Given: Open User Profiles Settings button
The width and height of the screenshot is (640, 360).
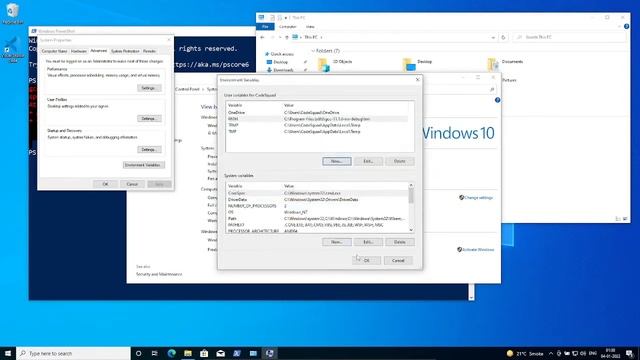Looking at the screenshot, I should pos(149,119).
